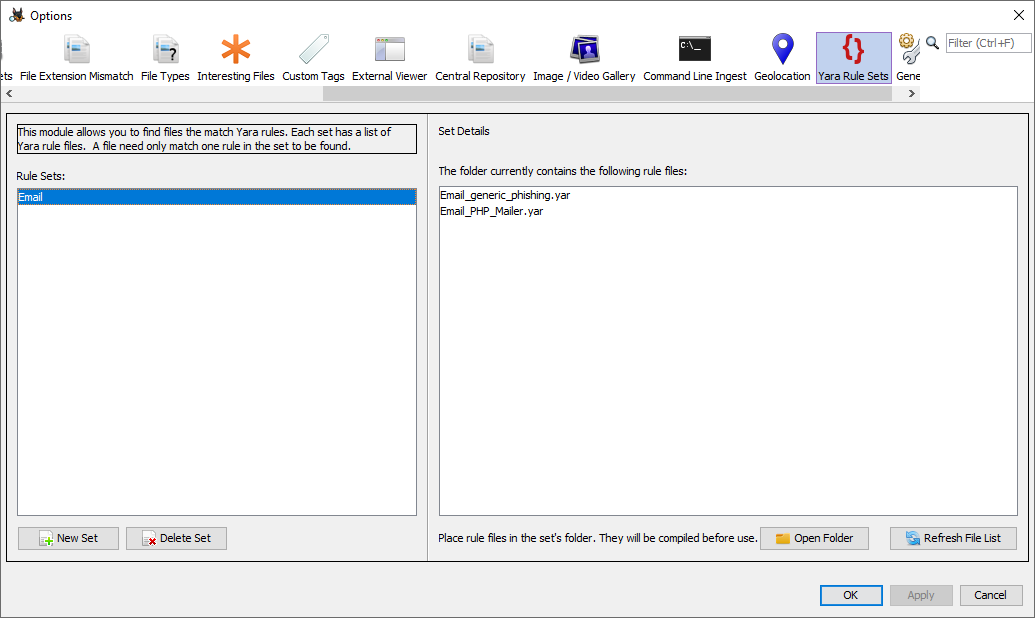This screenshot has height=618, width=1035.
Task: Open the Image / Video Gallery settings
Action: [x=584, y=58]
